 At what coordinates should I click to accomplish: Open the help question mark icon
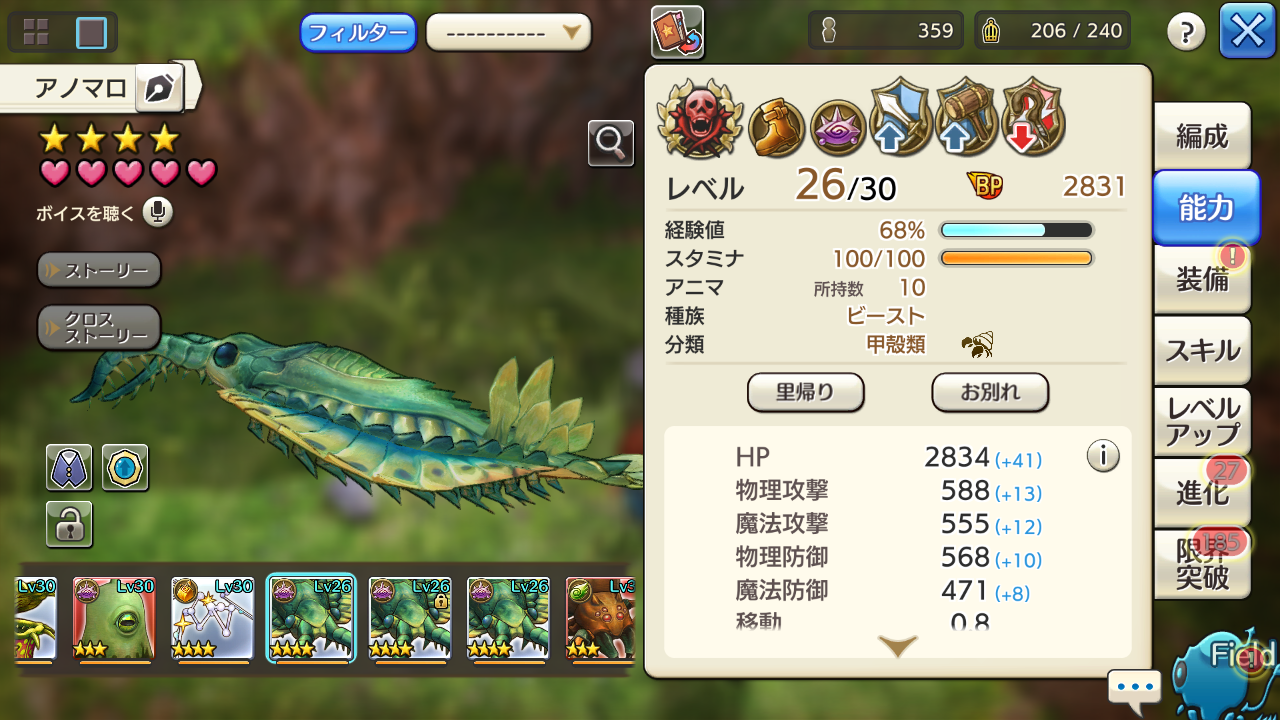1186,33
